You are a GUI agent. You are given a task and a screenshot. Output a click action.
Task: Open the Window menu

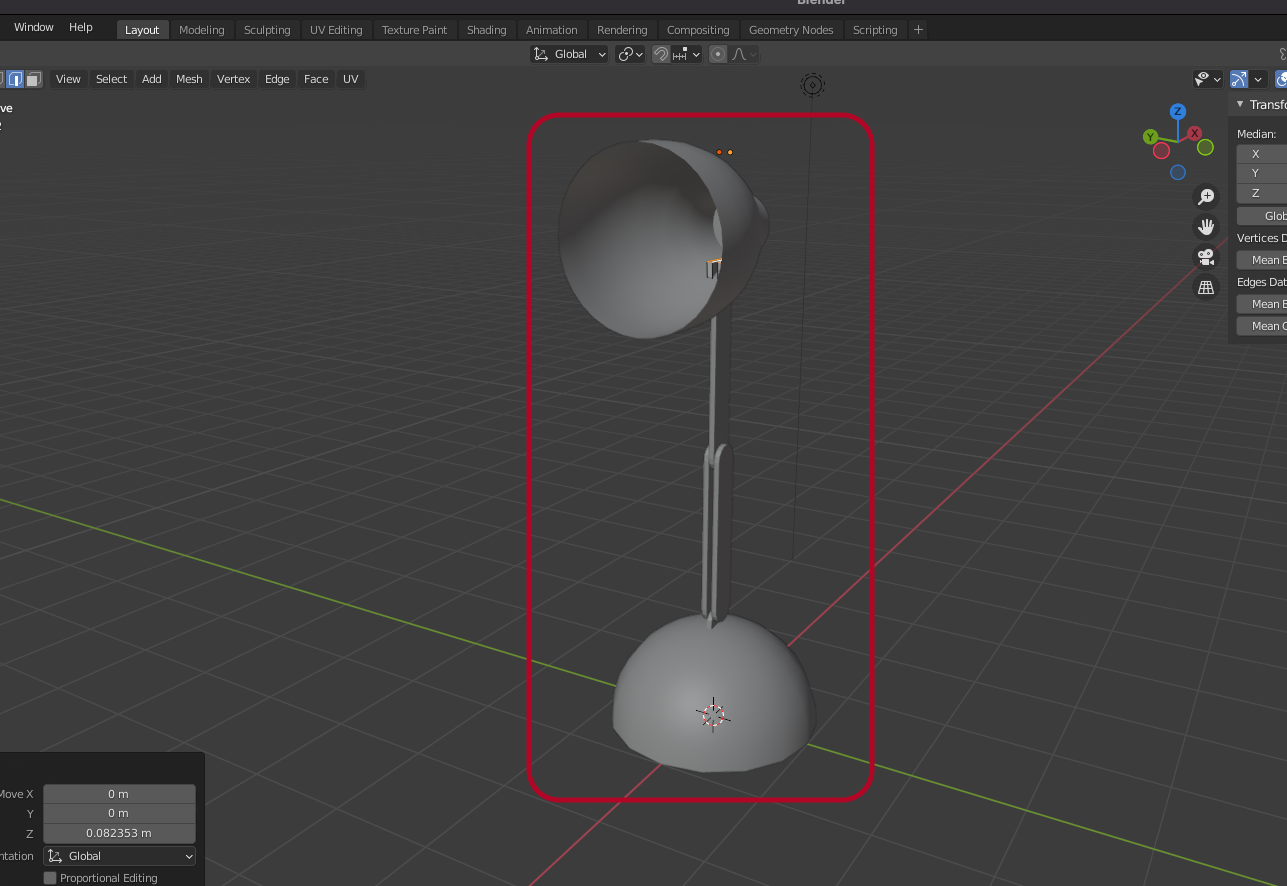(34, 27)
